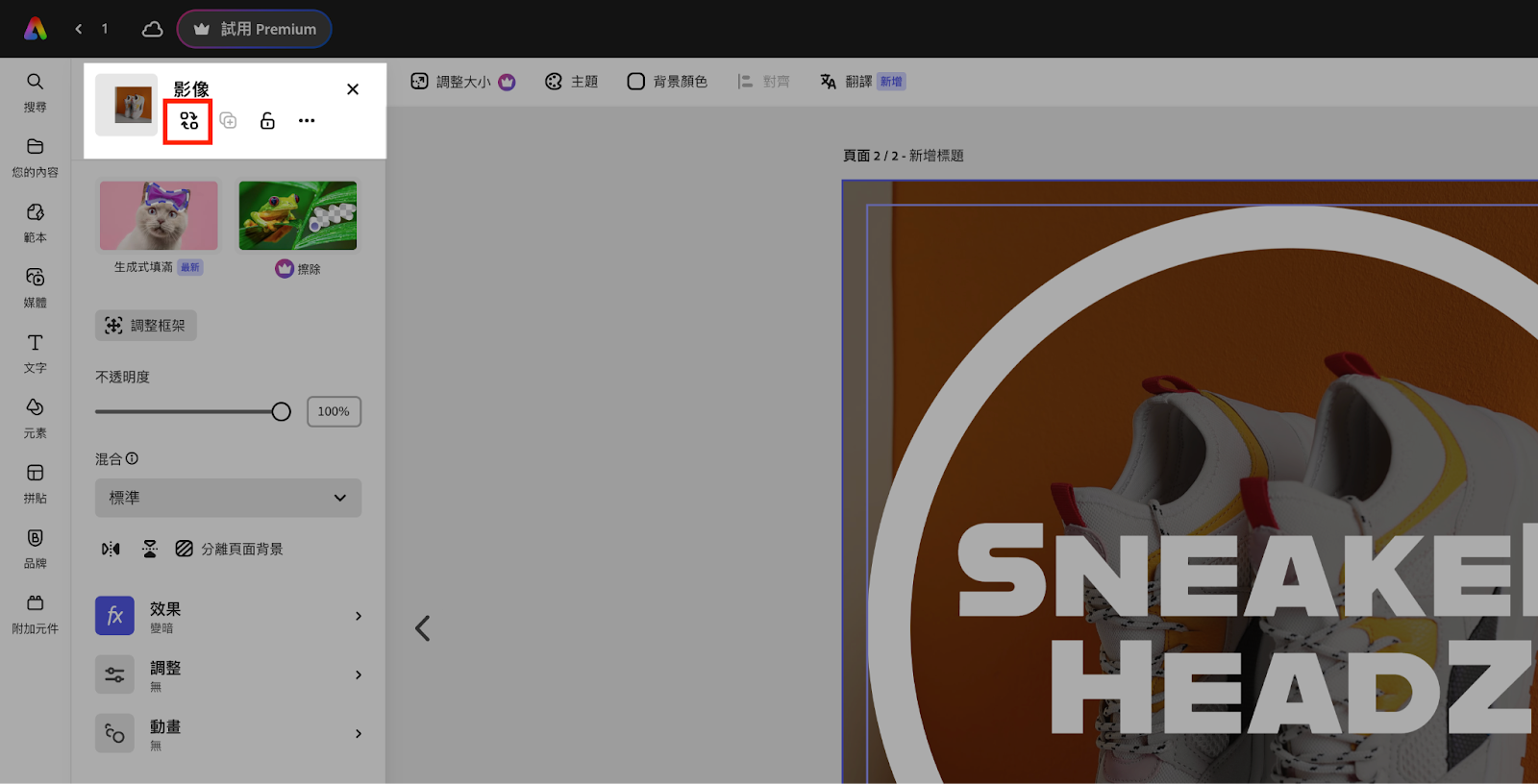
Task: Click the fx effects icon
Action: (x=114, y=616)
